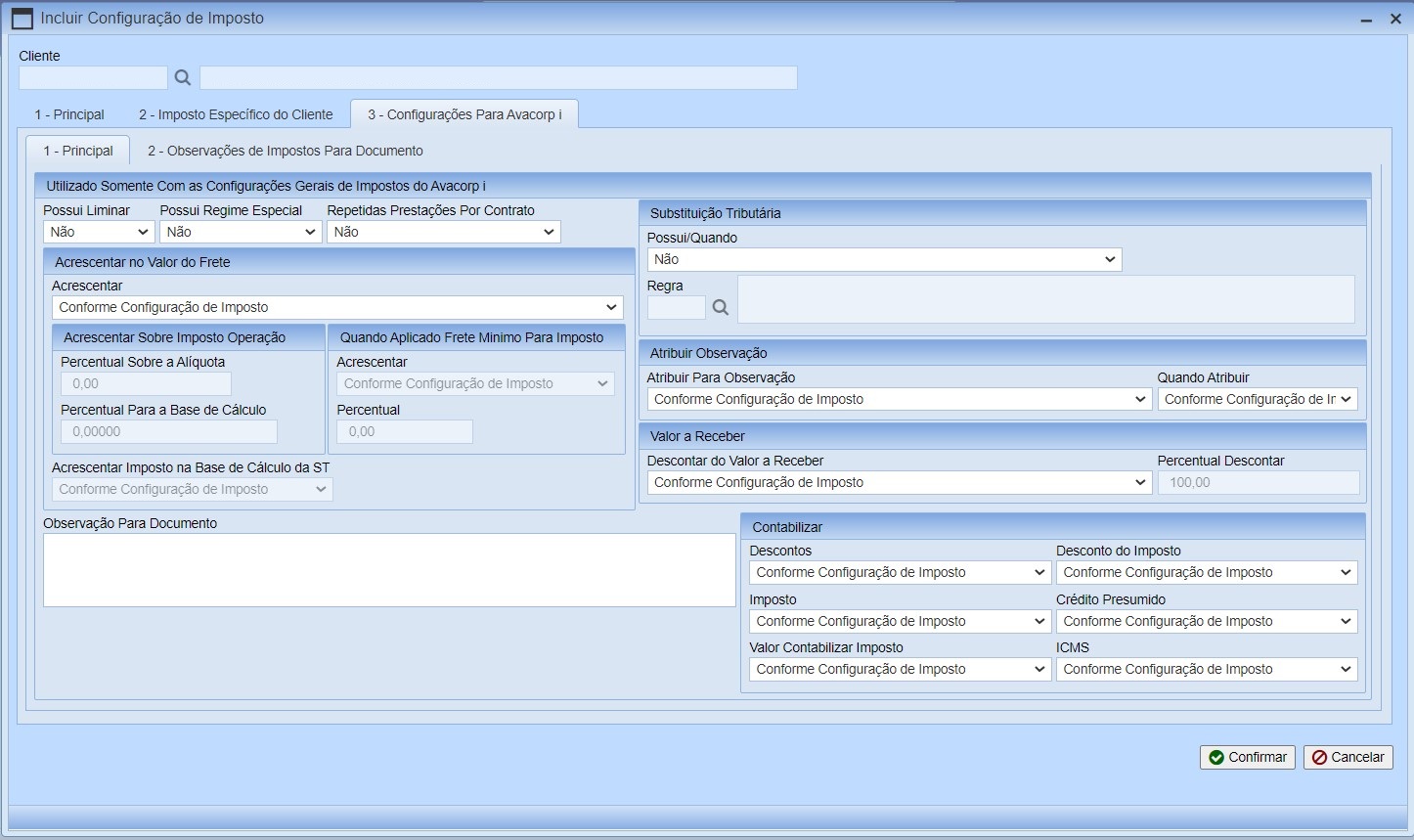1414x840 pixels.
Task: Open the Descontar do Valor a Receber dropdown
Action: (899, 482)
